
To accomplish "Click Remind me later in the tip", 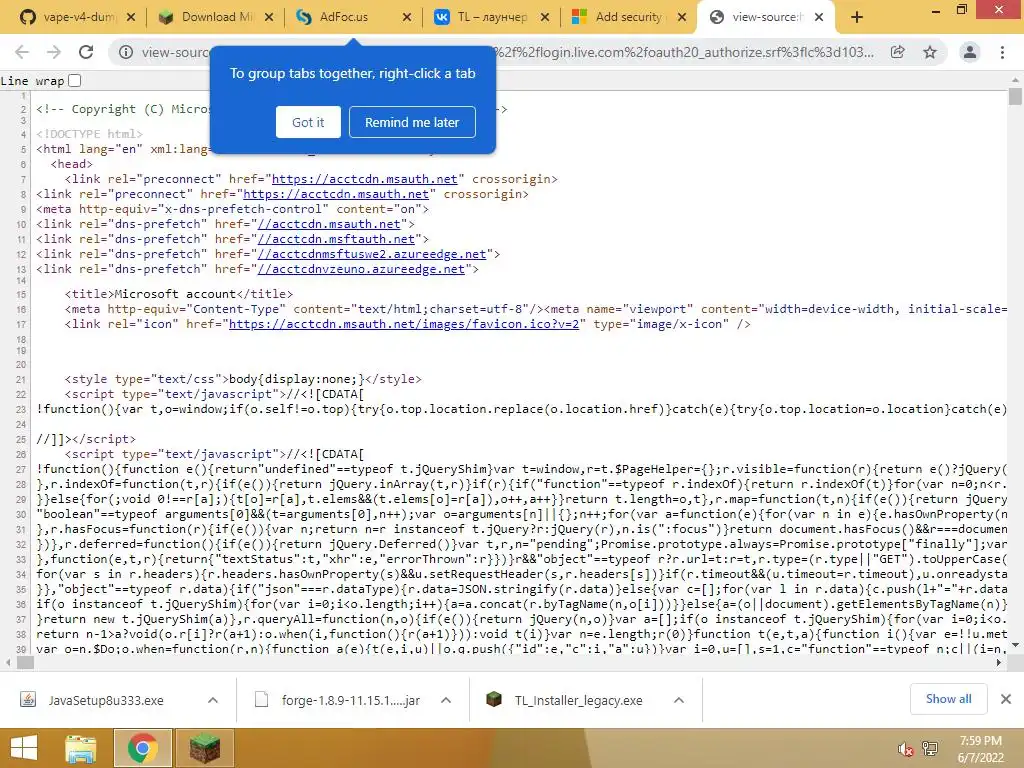I will click(412, 122).
